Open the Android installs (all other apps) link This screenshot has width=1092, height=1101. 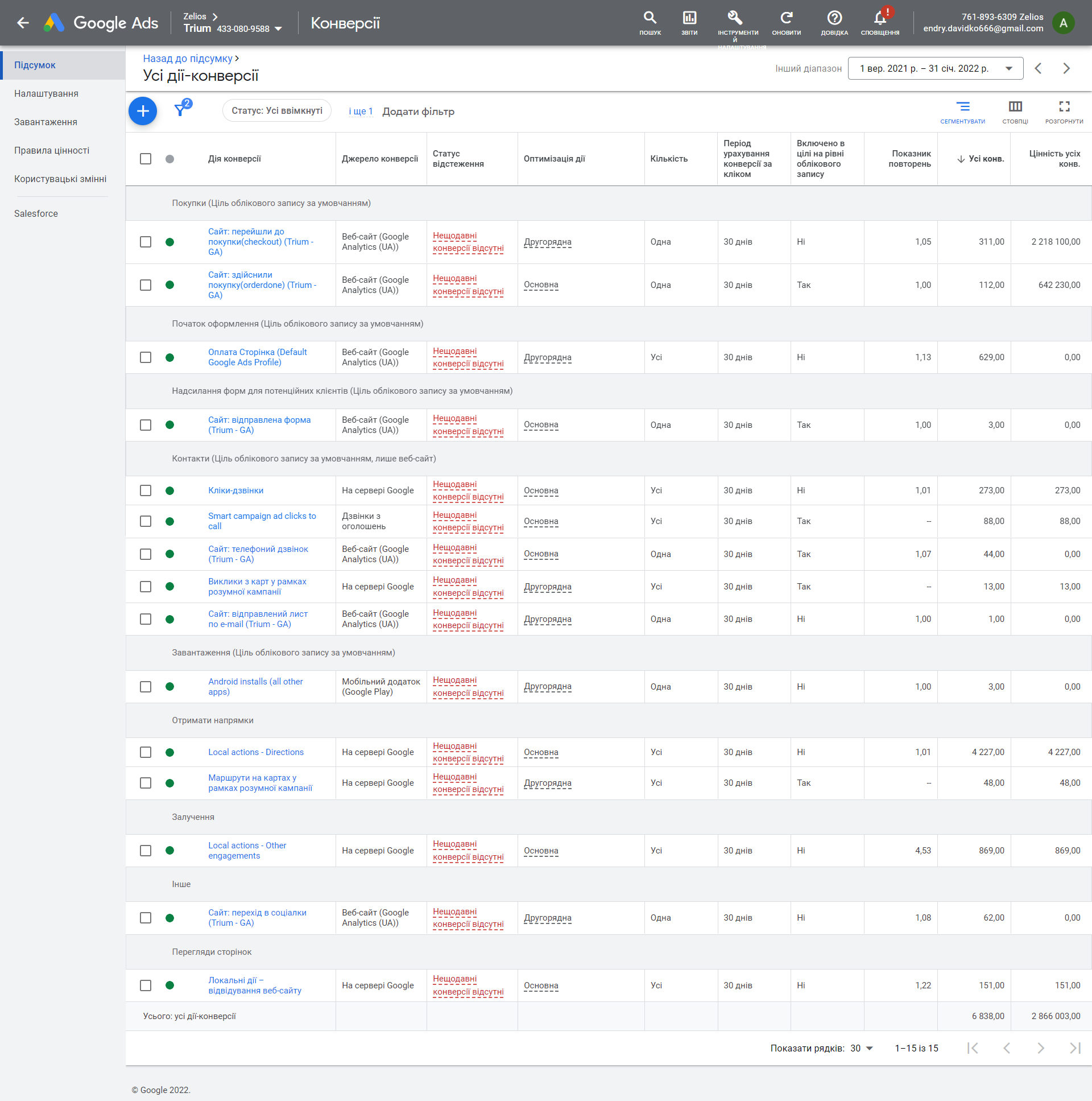tap(255, 687)
